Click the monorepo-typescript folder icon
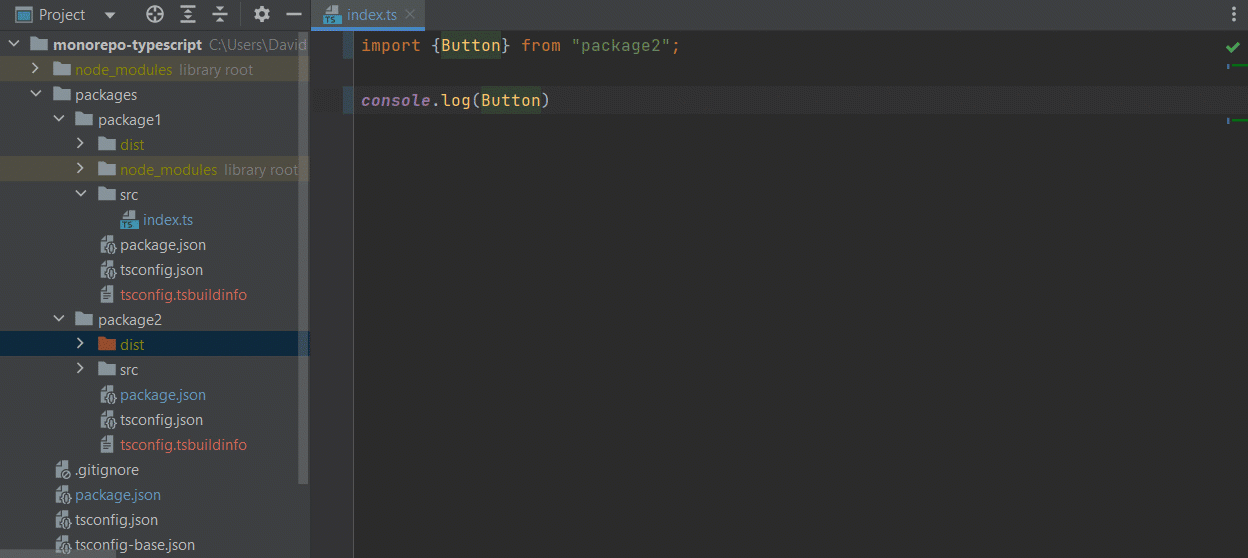Screen dimensions: 1248x558 [x=39, y=44]
